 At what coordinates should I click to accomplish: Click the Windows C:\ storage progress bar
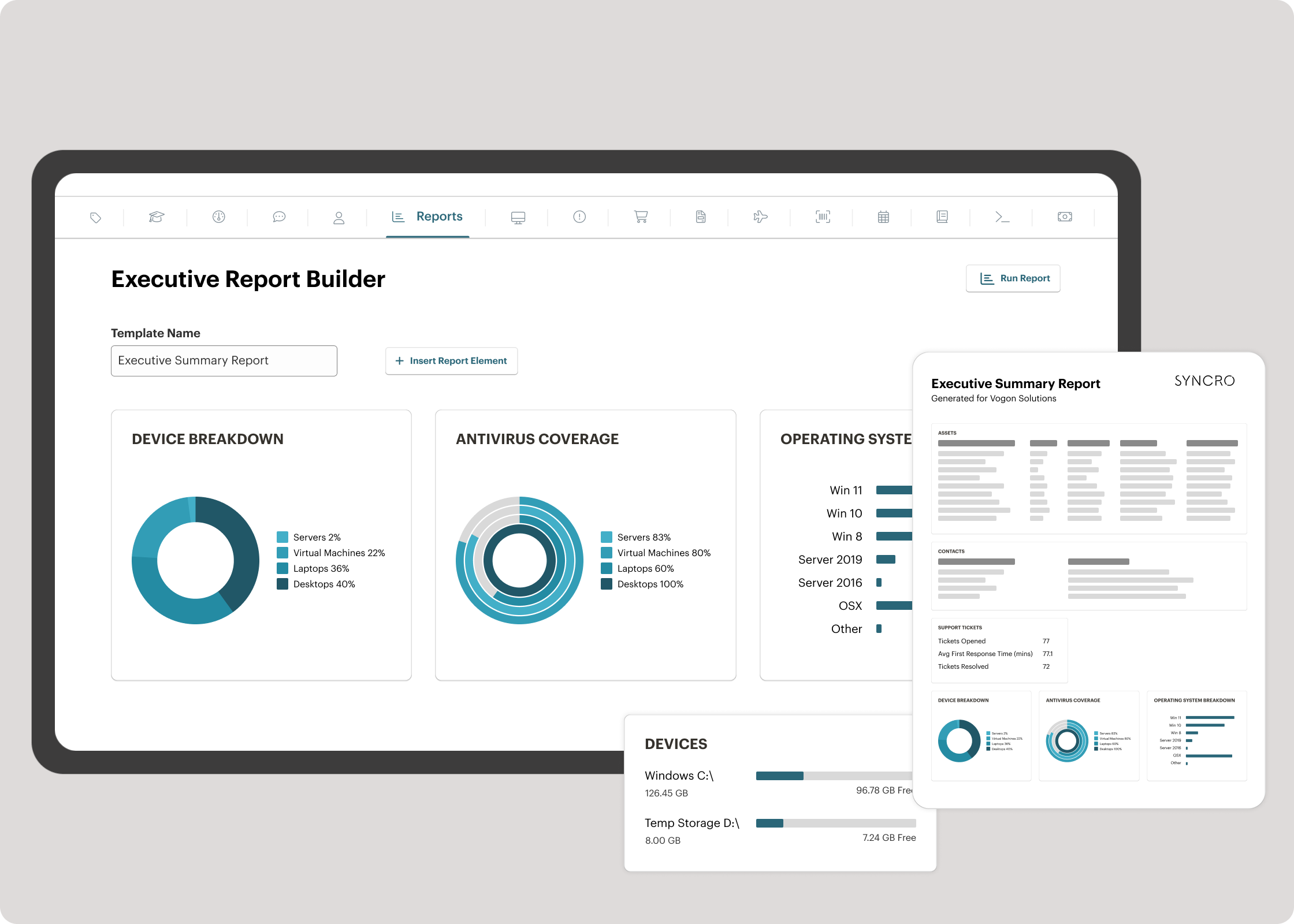click(x=834, y=776)
